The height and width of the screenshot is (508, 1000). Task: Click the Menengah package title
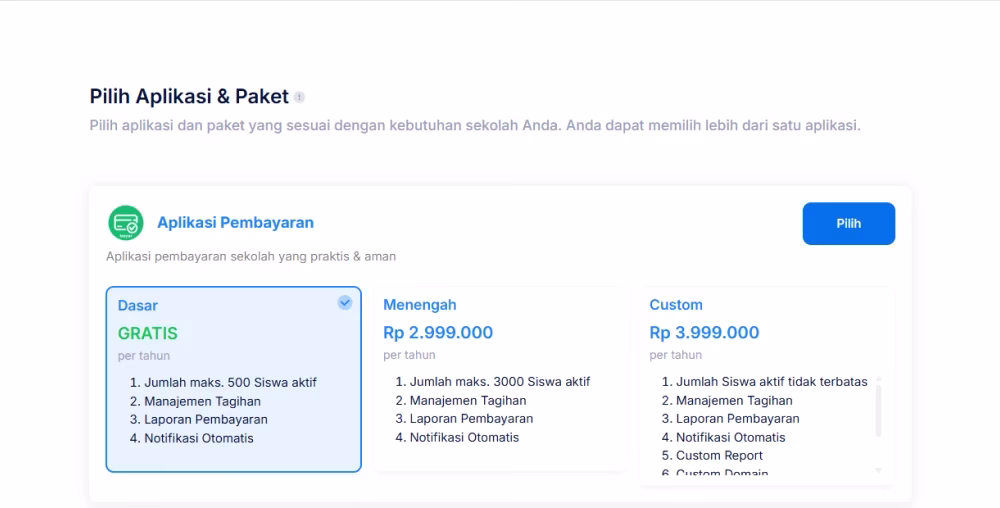(x=420, y=305)
